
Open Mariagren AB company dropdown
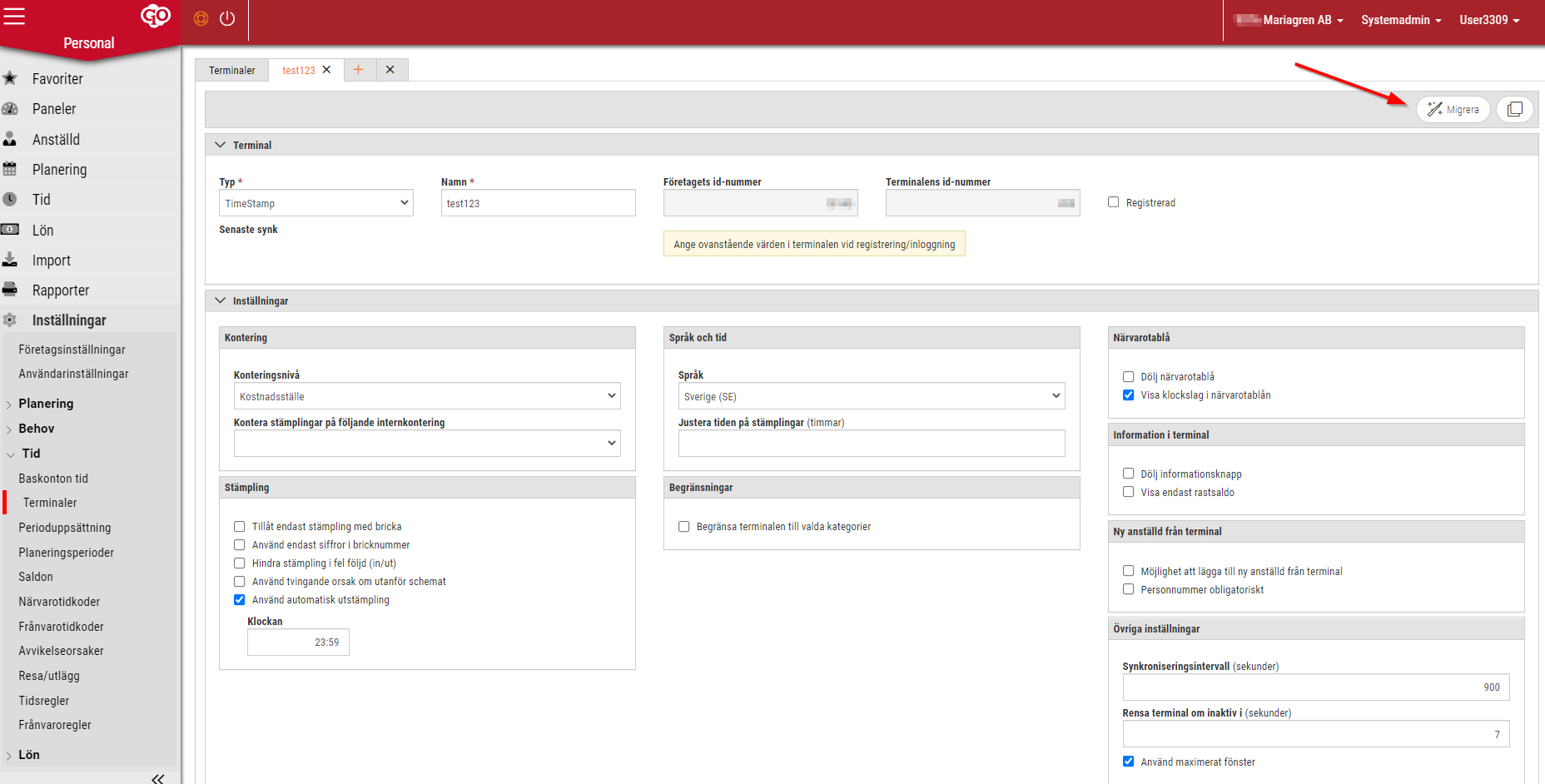point(1289,20)
